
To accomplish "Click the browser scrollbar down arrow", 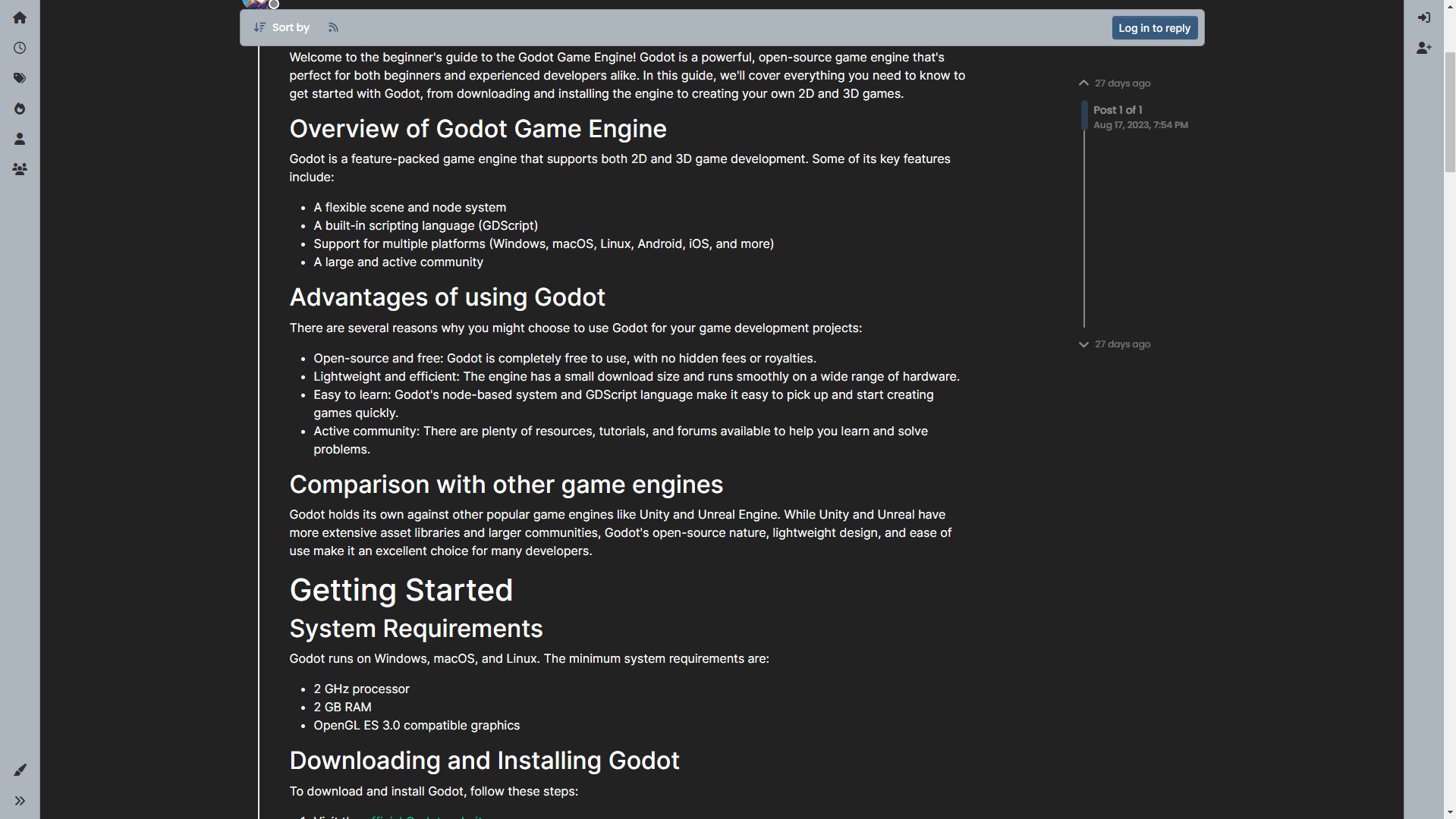I will (x=1449, y=813).
